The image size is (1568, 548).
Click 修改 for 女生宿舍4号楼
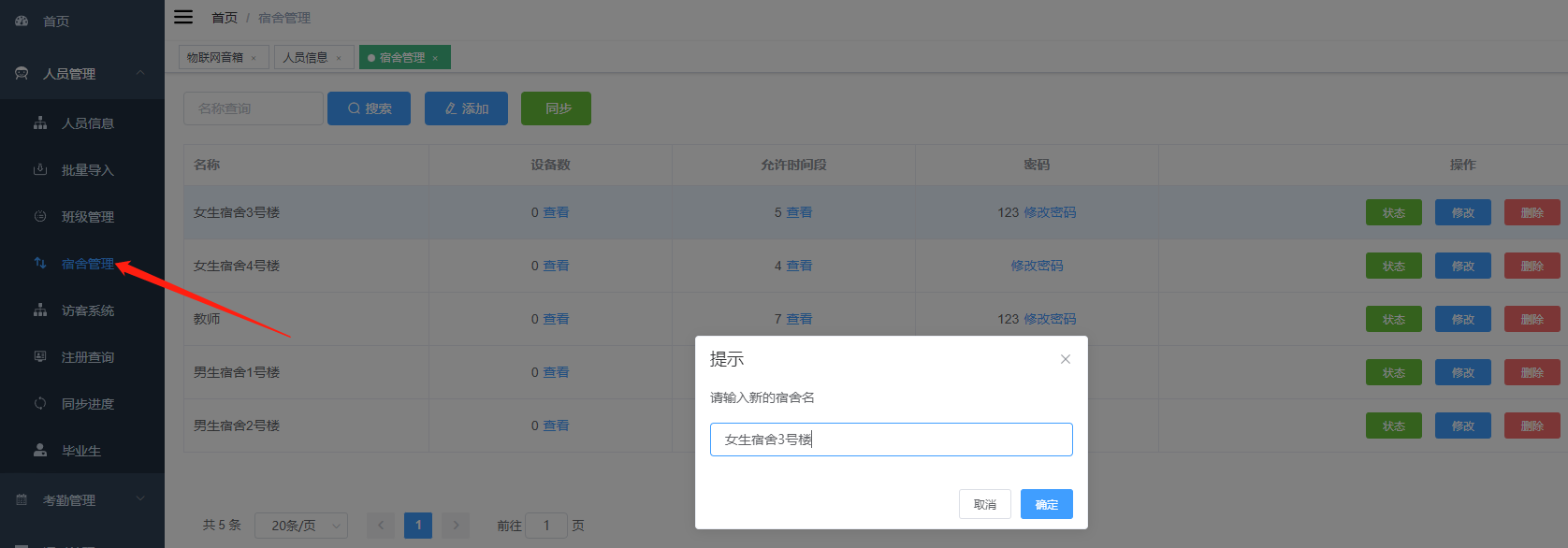point(1463,266)
